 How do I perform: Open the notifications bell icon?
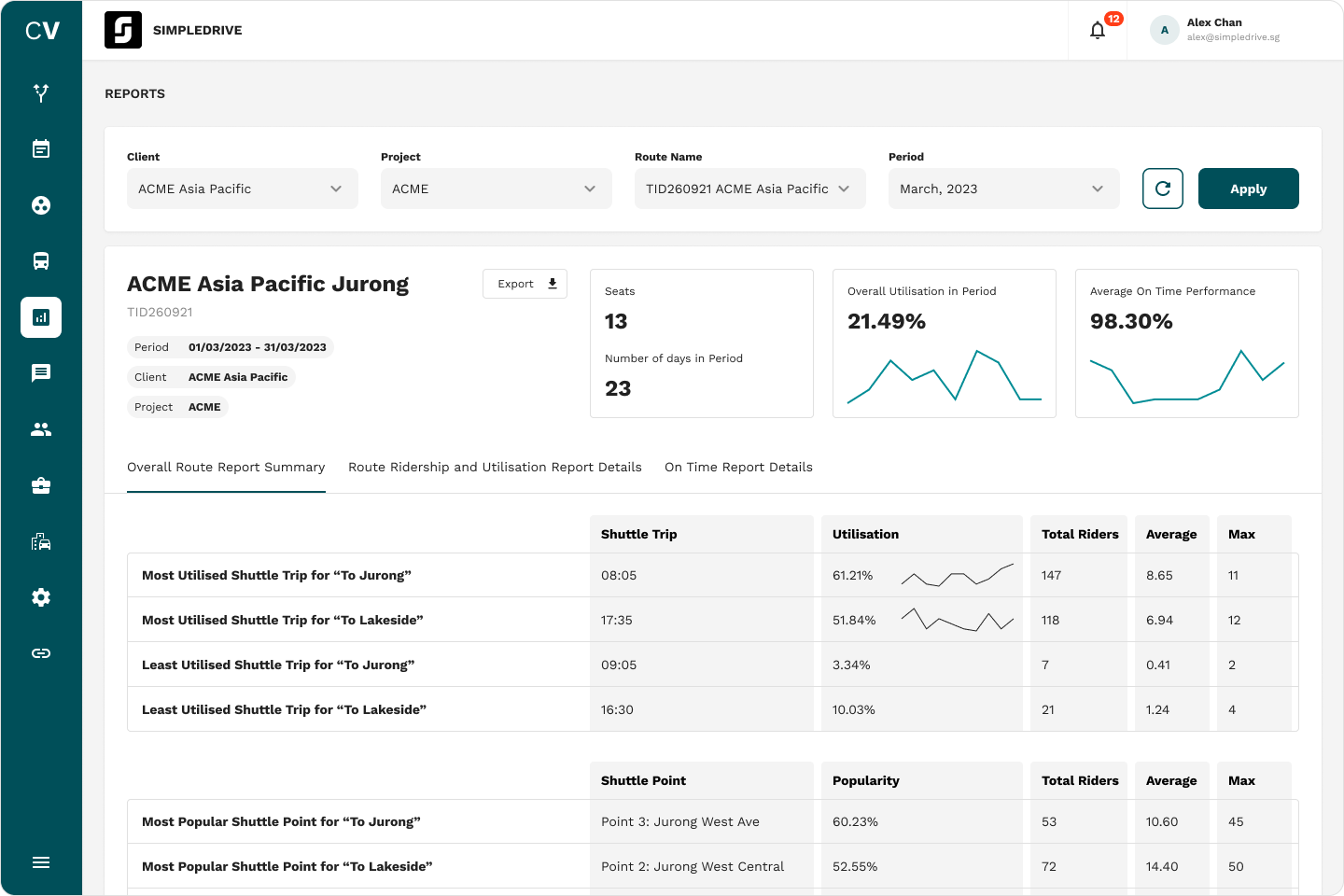pyautogui.click(x=1098, y=31)
